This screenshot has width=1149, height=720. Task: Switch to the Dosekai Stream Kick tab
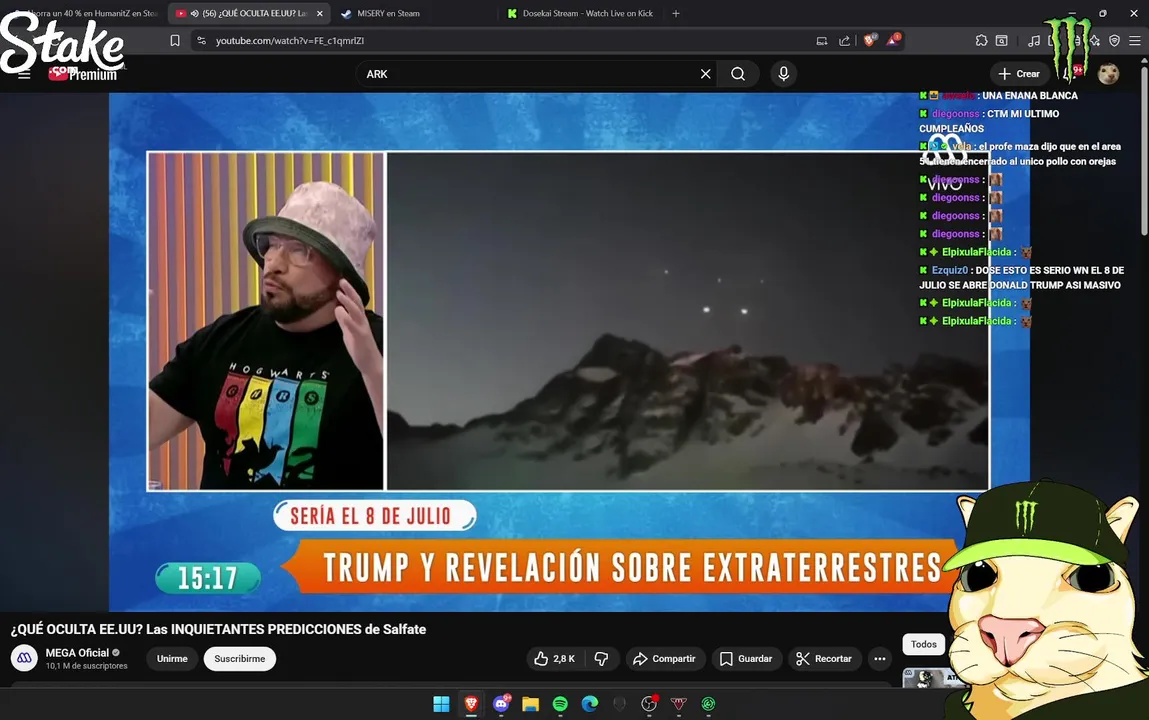[583, 13]
